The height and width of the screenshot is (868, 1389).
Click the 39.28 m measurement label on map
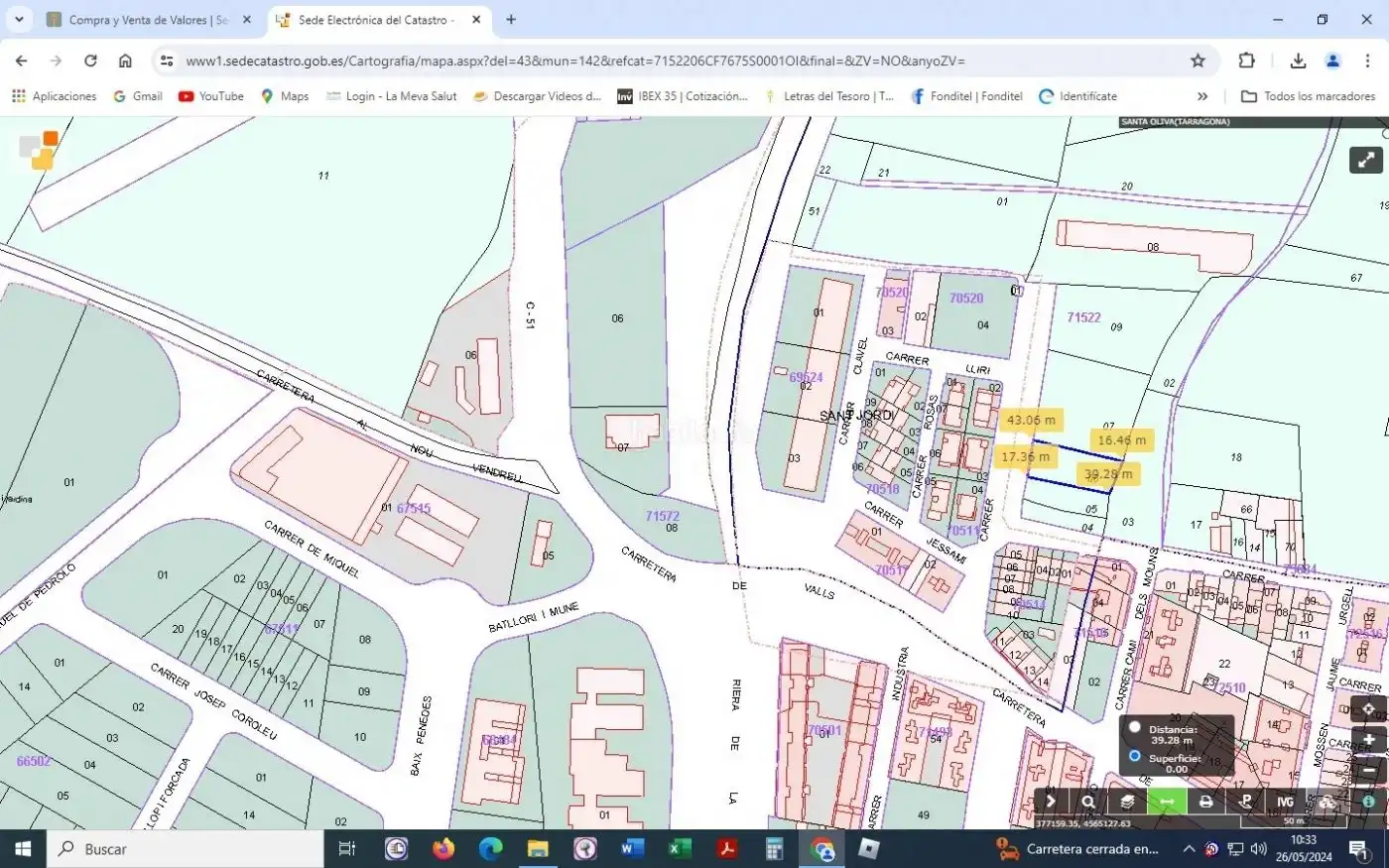(x=1108, y=475)
